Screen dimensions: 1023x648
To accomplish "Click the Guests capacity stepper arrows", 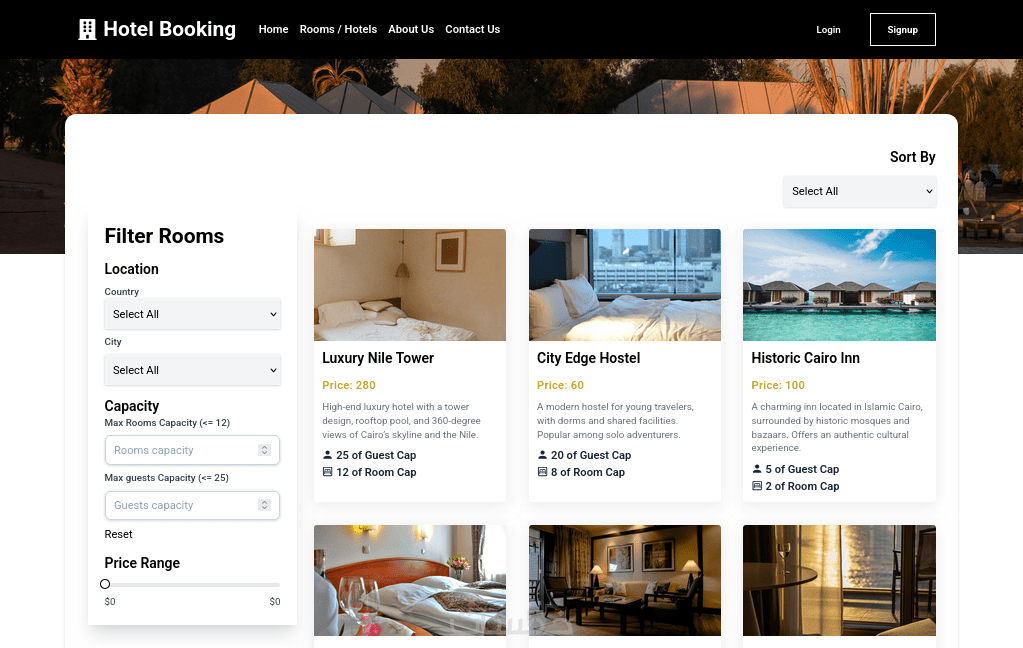I will [x=264, y=505].
